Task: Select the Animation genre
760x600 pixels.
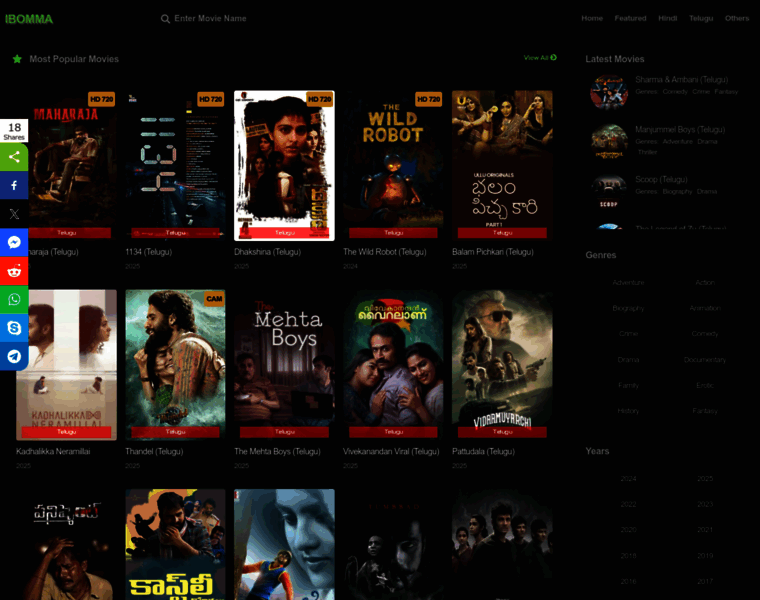Action: click(705, 308)
